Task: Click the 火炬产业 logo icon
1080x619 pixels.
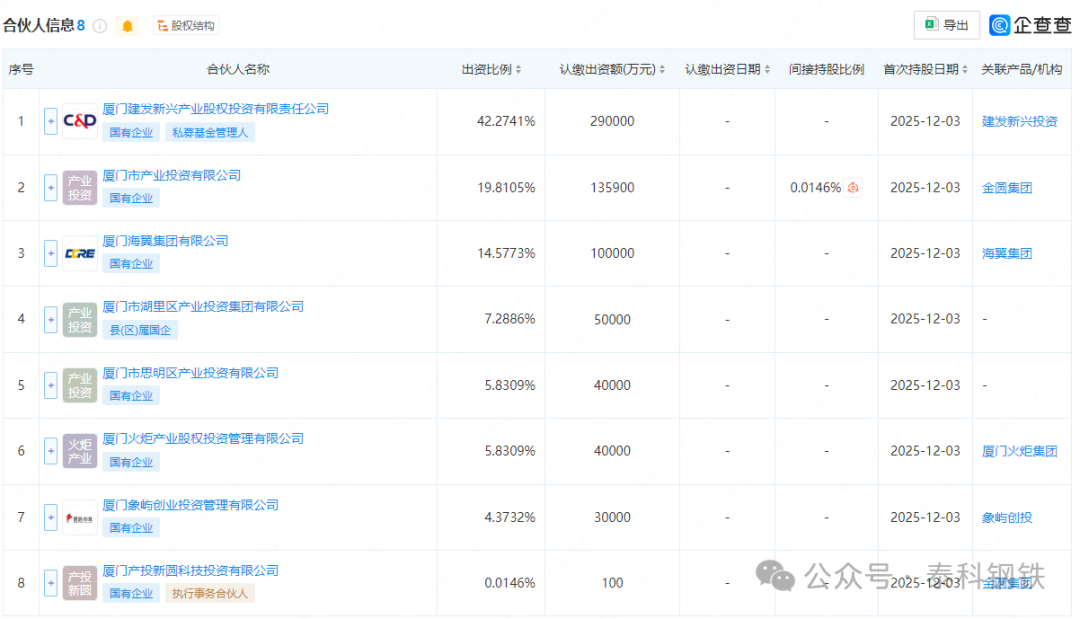Action: pyautogui.click(x=80, y=451)
